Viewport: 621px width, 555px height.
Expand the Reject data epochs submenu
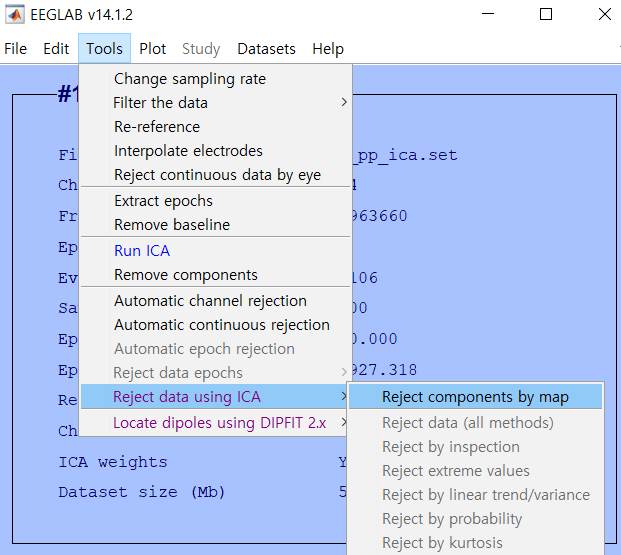point(216,373)
